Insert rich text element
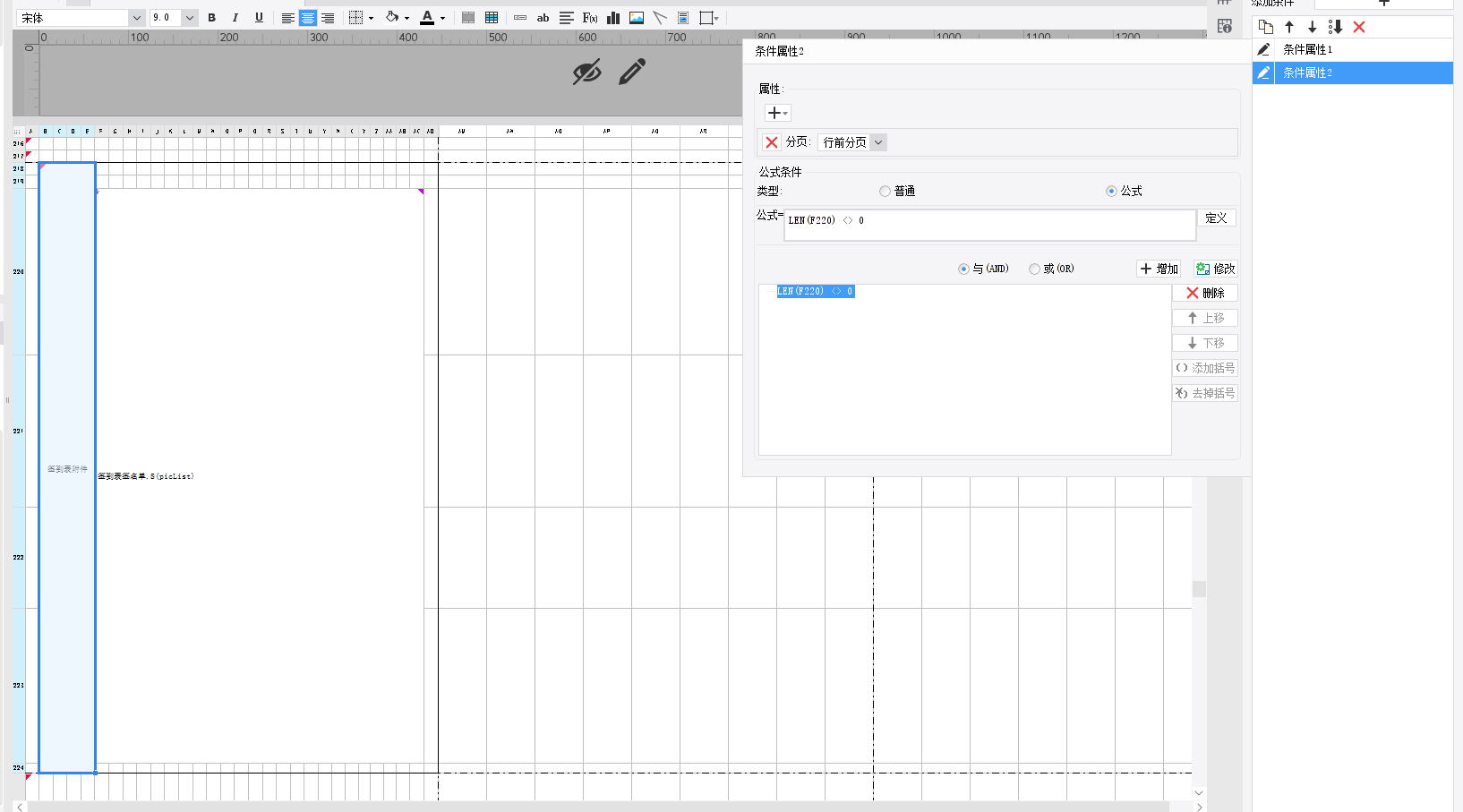This screenshot has width=1463, height=812. [566, 18]
